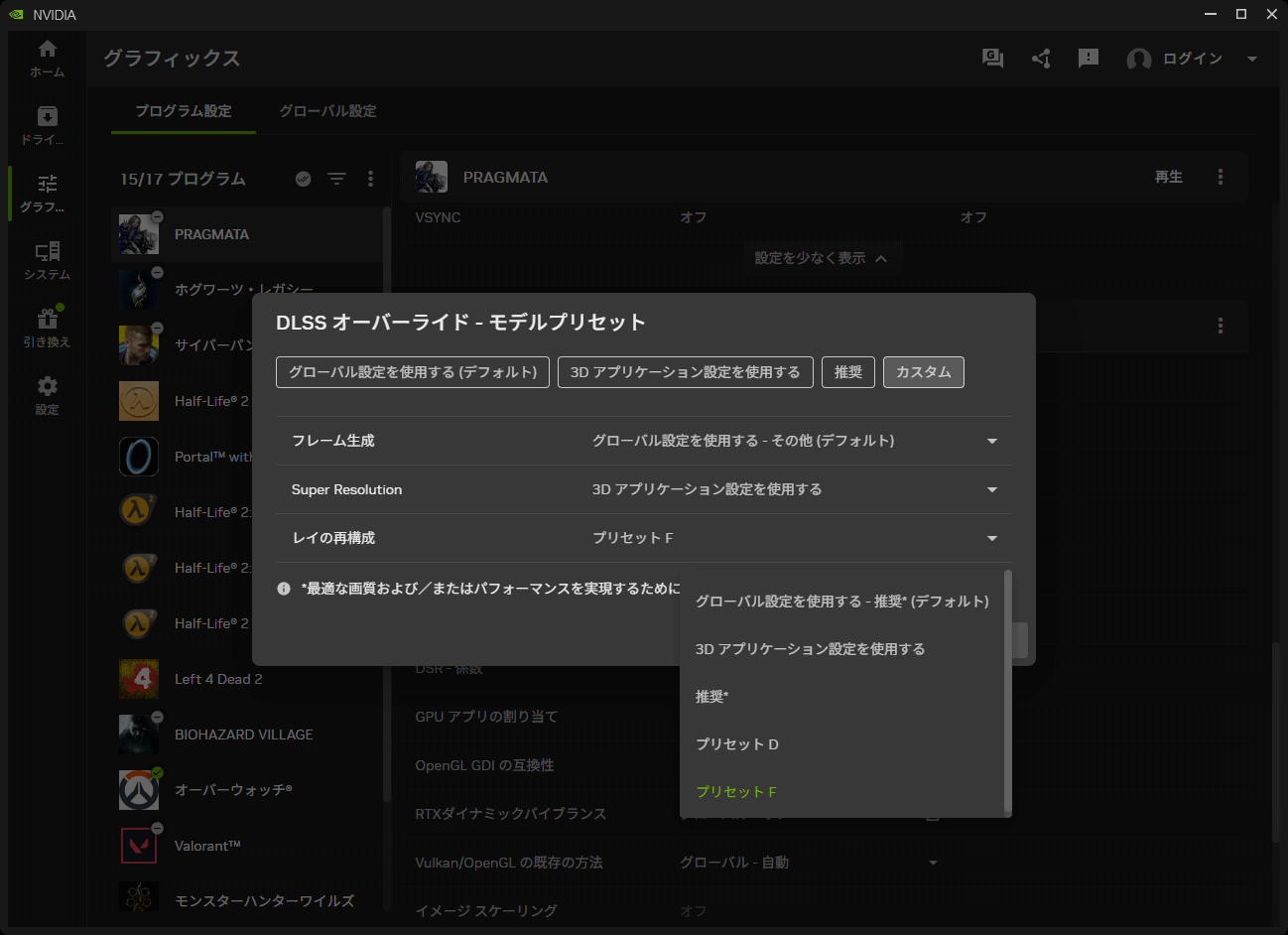Click the 15/17 プログラム counter text

click(183, 179)
